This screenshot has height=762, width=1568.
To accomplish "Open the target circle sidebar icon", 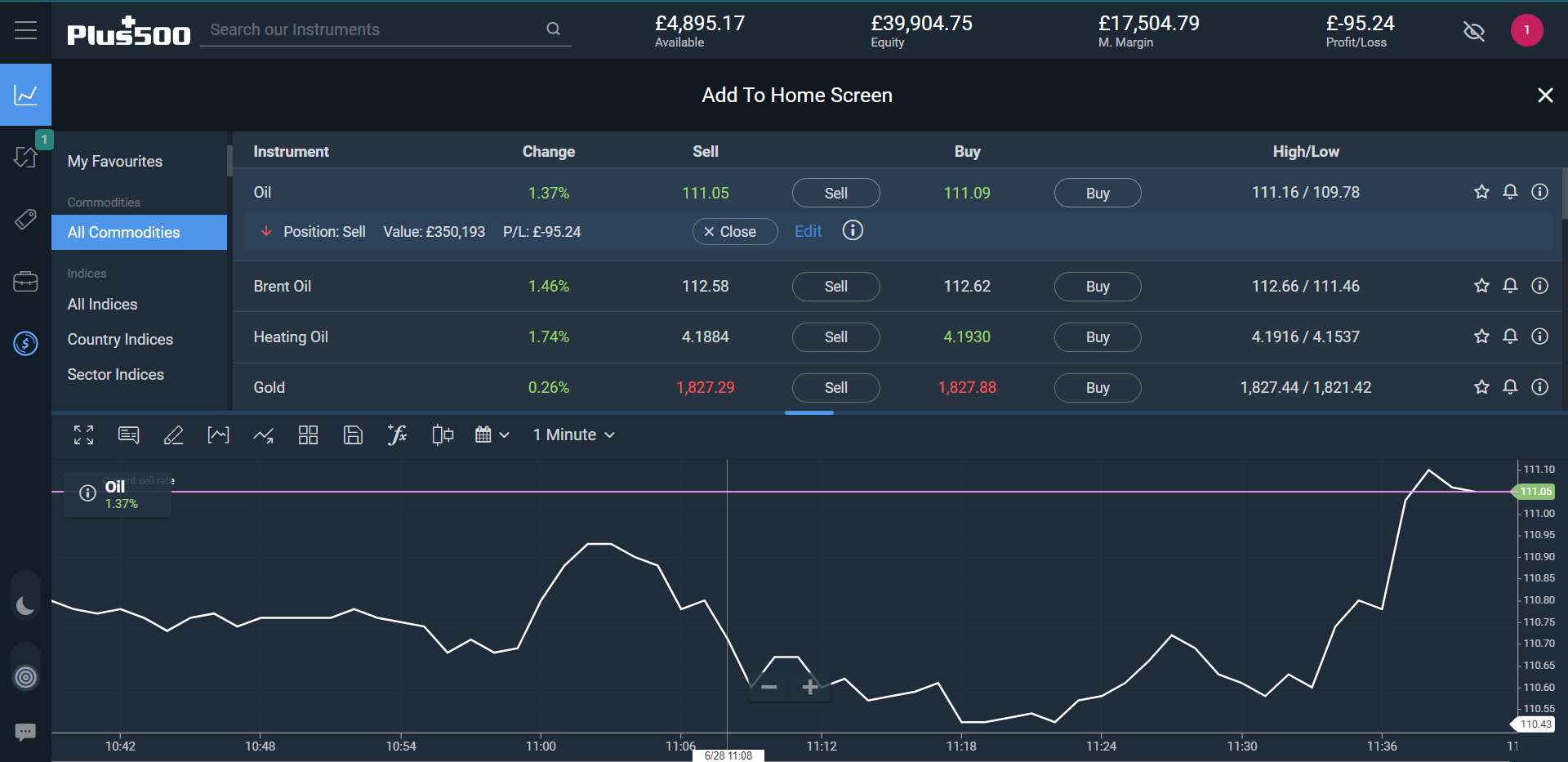I will point(25,677).
